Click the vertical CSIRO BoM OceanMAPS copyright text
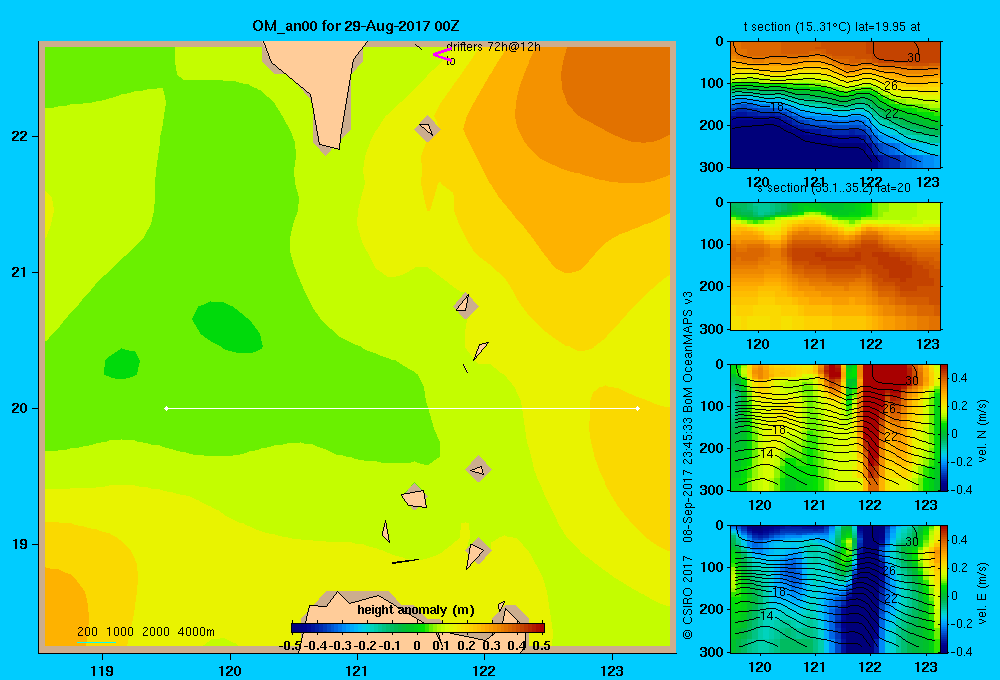 (688, 466)
